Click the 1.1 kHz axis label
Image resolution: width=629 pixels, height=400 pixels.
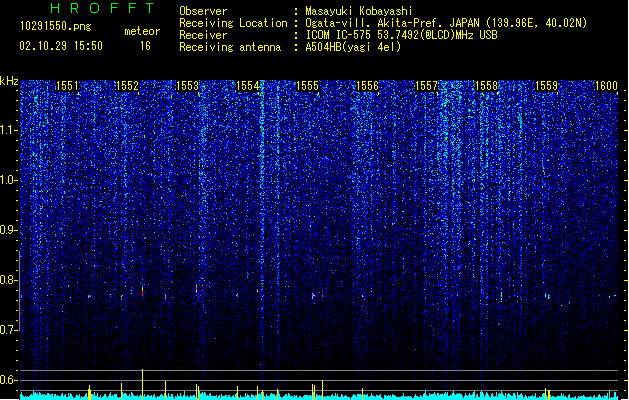(8, 131)
